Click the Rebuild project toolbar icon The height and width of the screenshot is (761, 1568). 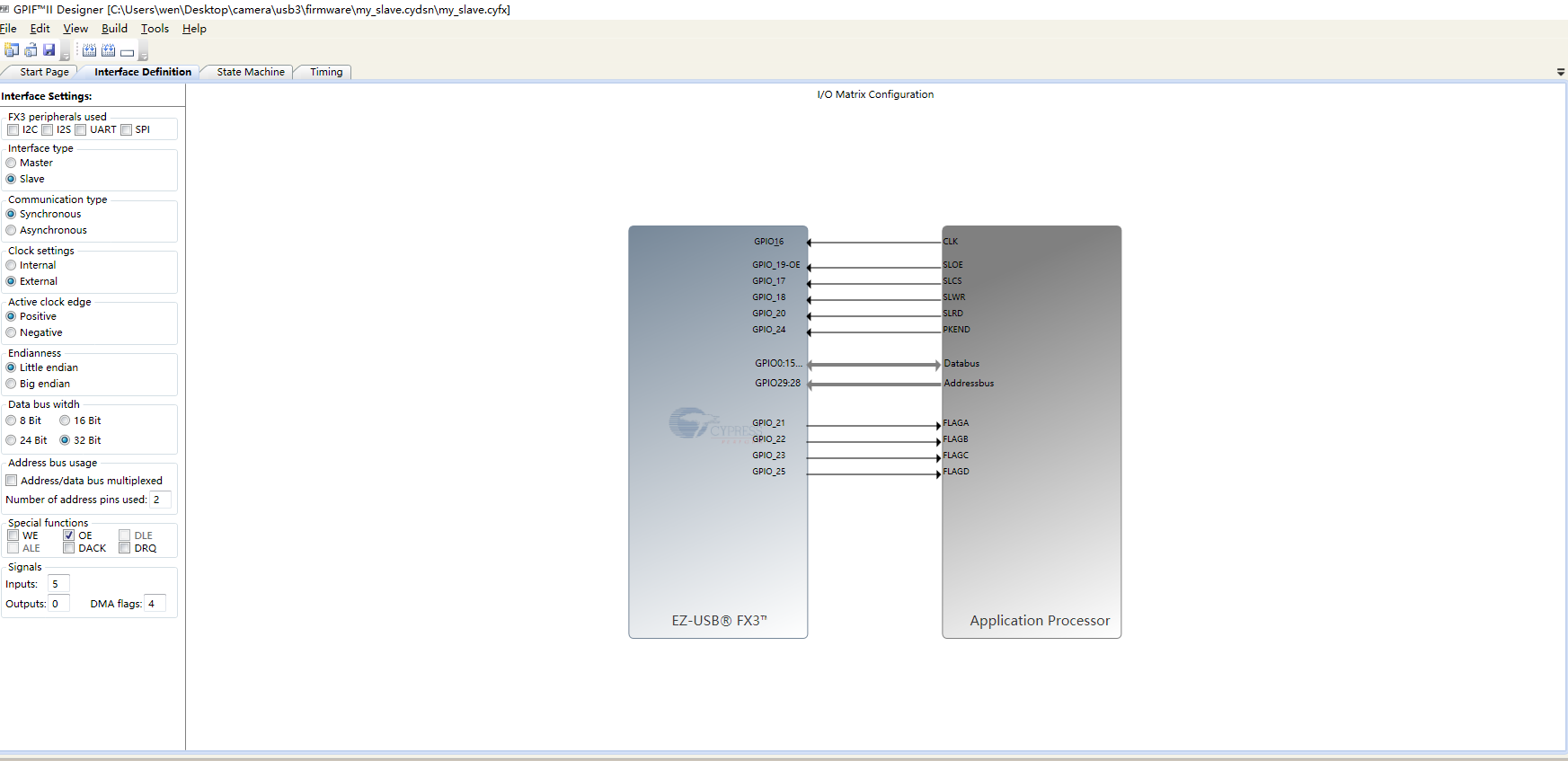click(108, 50)
